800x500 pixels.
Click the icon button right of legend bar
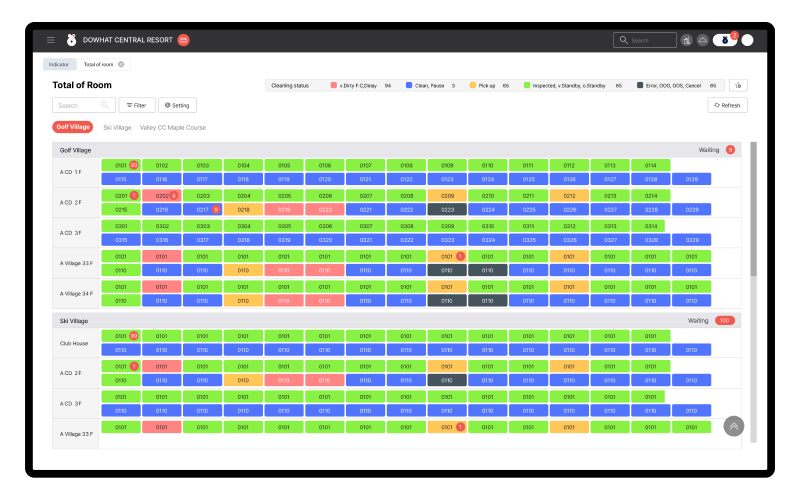pyautogui.click(x=738, y=85)
